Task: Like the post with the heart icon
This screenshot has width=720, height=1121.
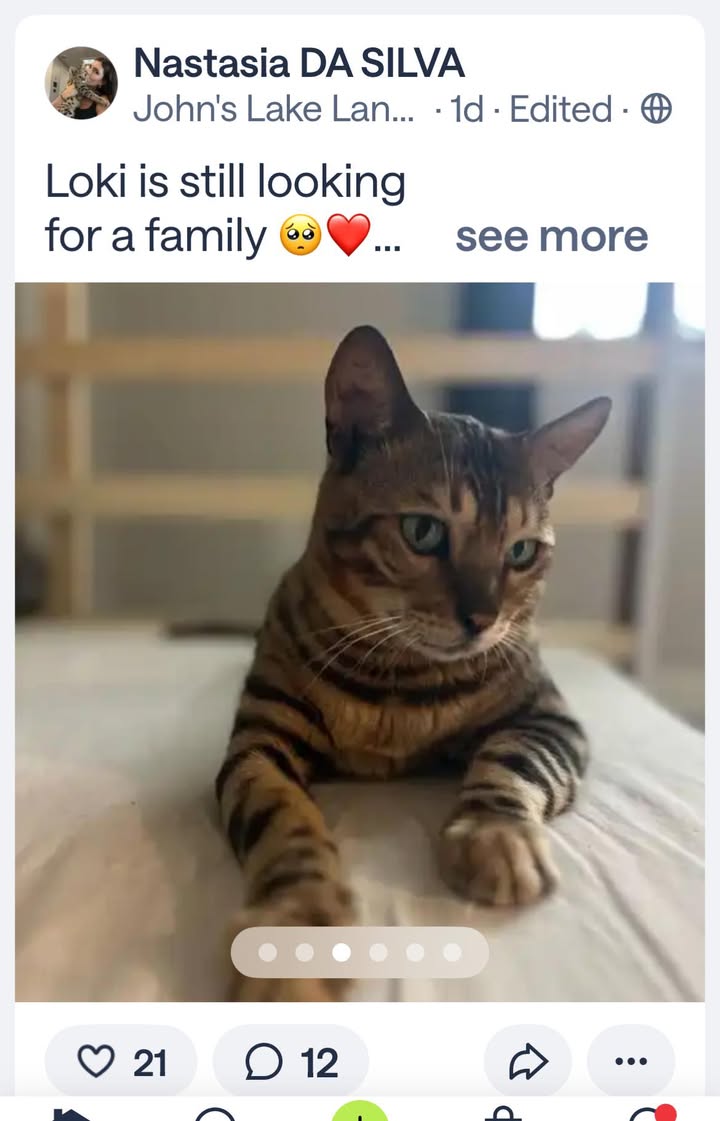Action: coord(121,1062)
